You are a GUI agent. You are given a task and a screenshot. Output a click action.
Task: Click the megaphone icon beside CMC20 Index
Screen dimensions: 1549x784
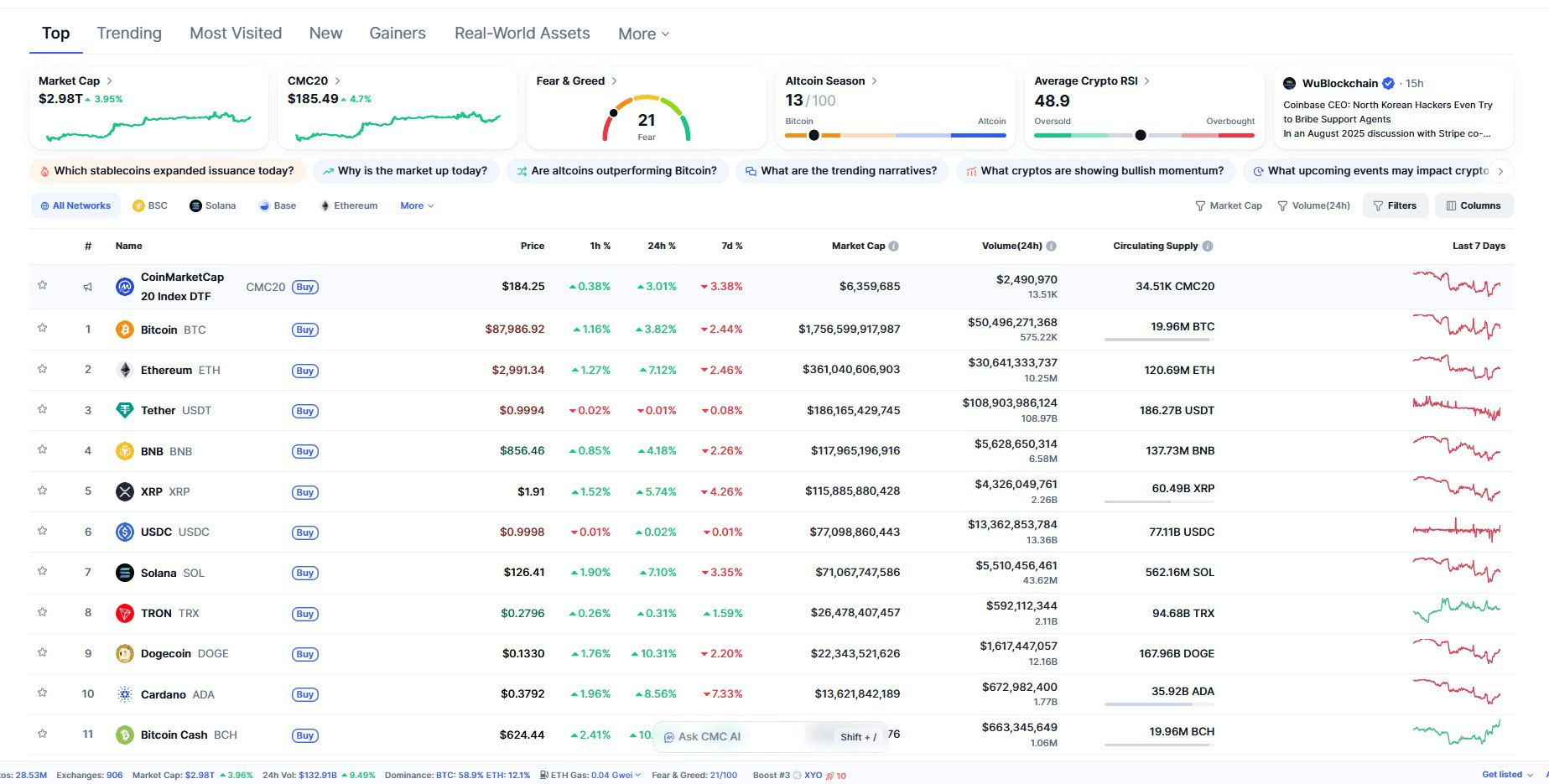tap(87, 287)
